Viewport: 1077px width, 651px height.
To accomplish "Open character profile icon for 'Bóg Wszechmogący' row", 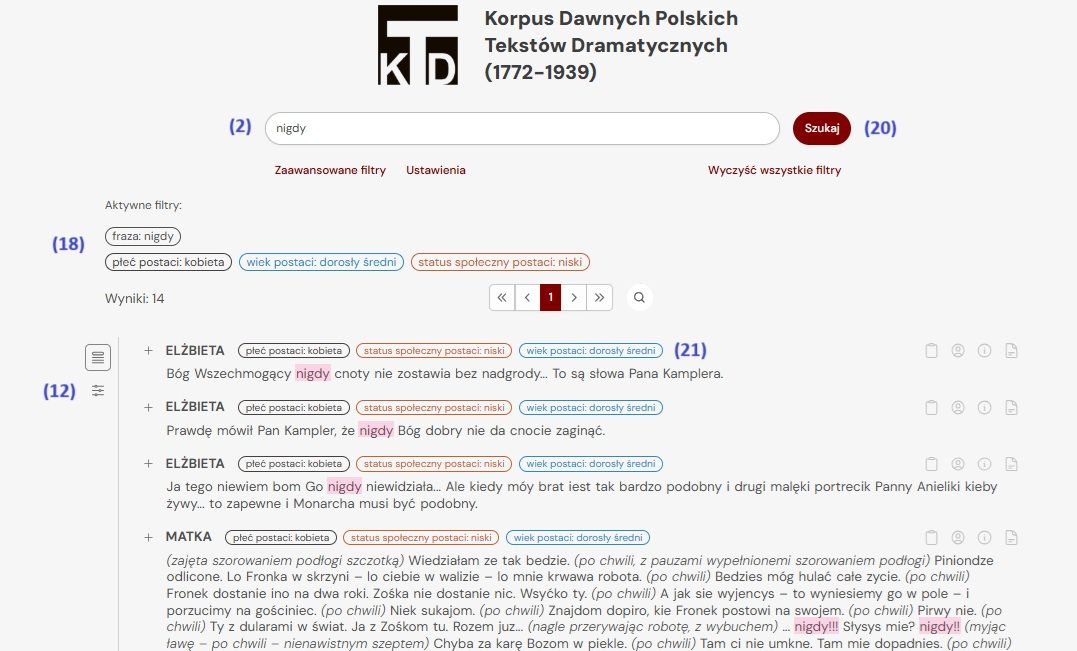I will (x=958, y=350).
